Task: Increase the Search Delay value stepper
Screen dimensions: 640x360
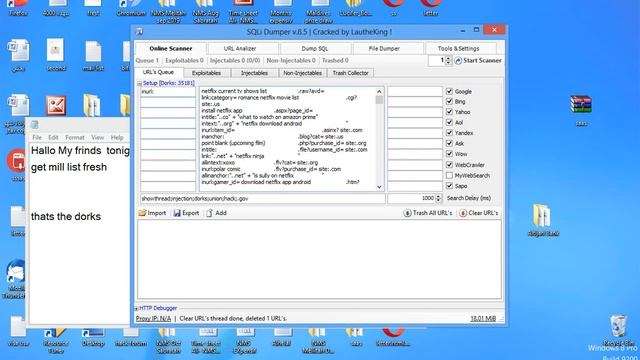Action: coord(439,196)
